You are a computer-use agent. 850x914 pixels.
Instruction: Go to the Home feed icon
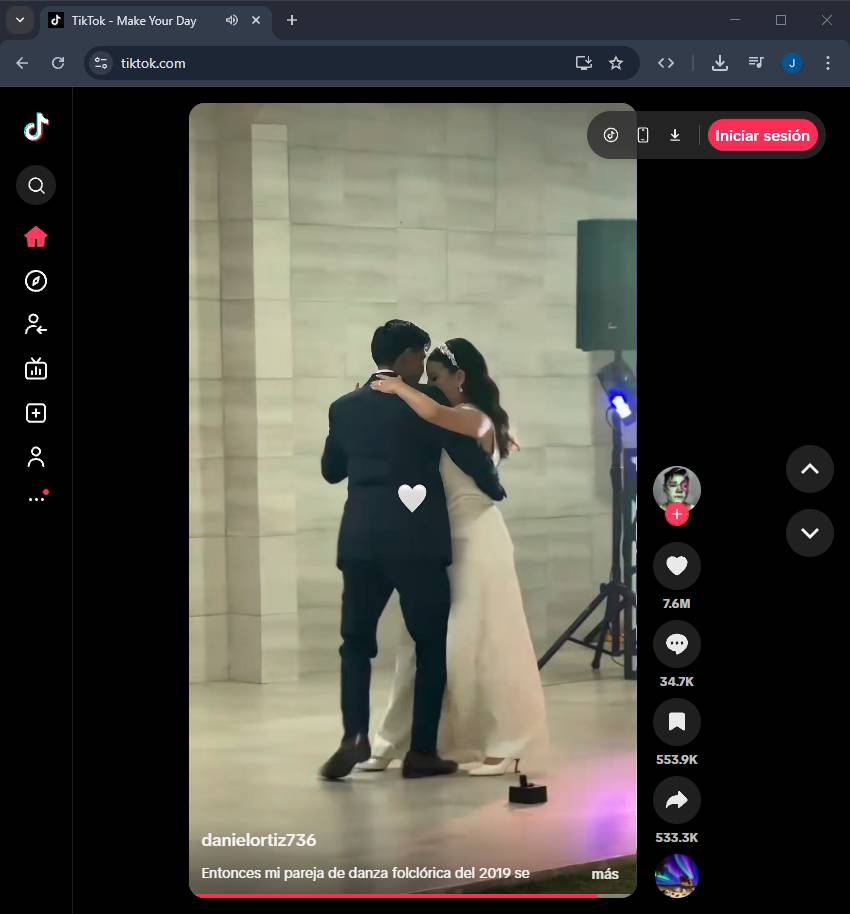point(36,237)
